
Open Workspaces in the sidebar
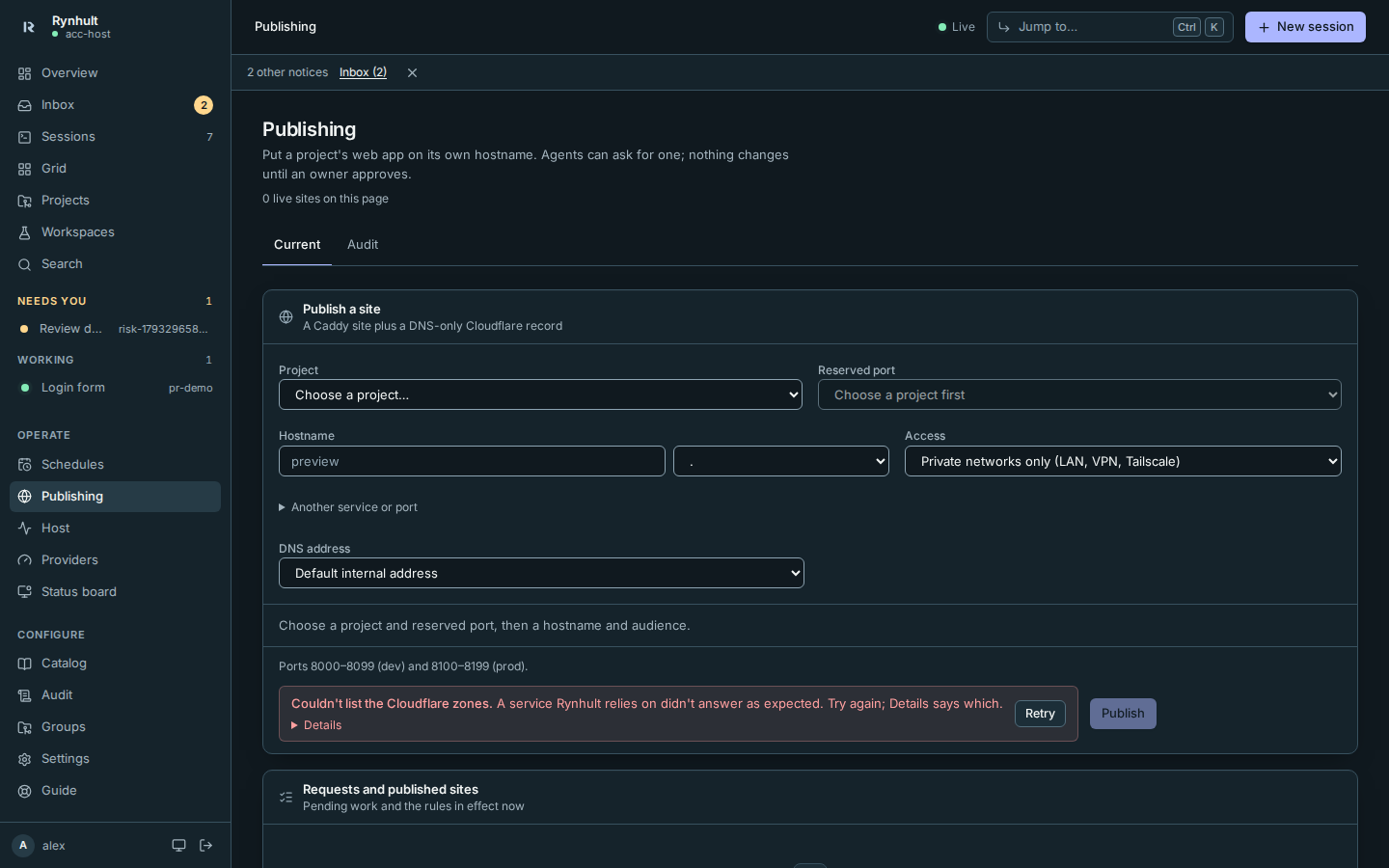[x=115, y=232]
